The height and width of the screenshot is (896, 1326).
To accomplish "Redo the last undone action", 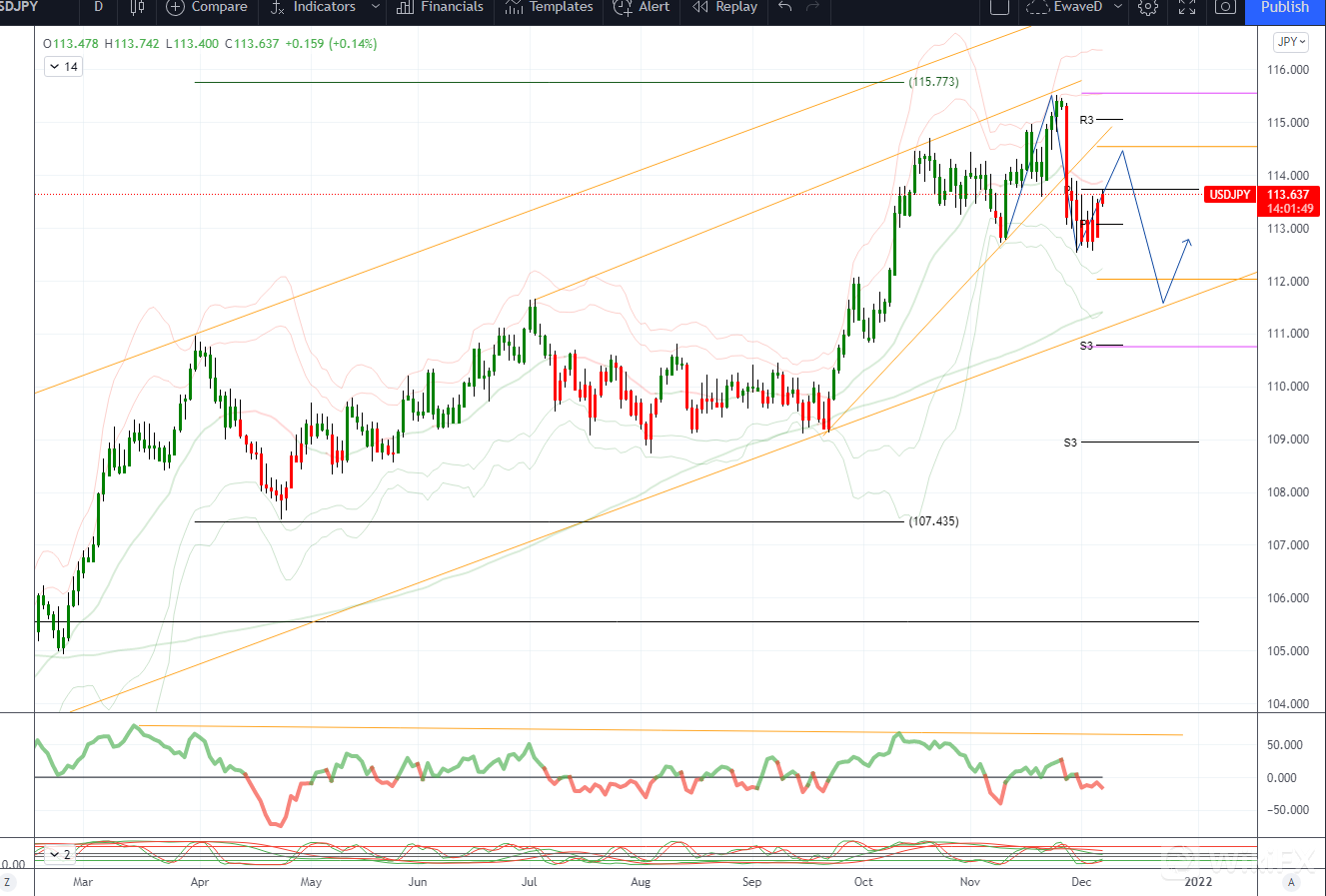I will 812,7.
